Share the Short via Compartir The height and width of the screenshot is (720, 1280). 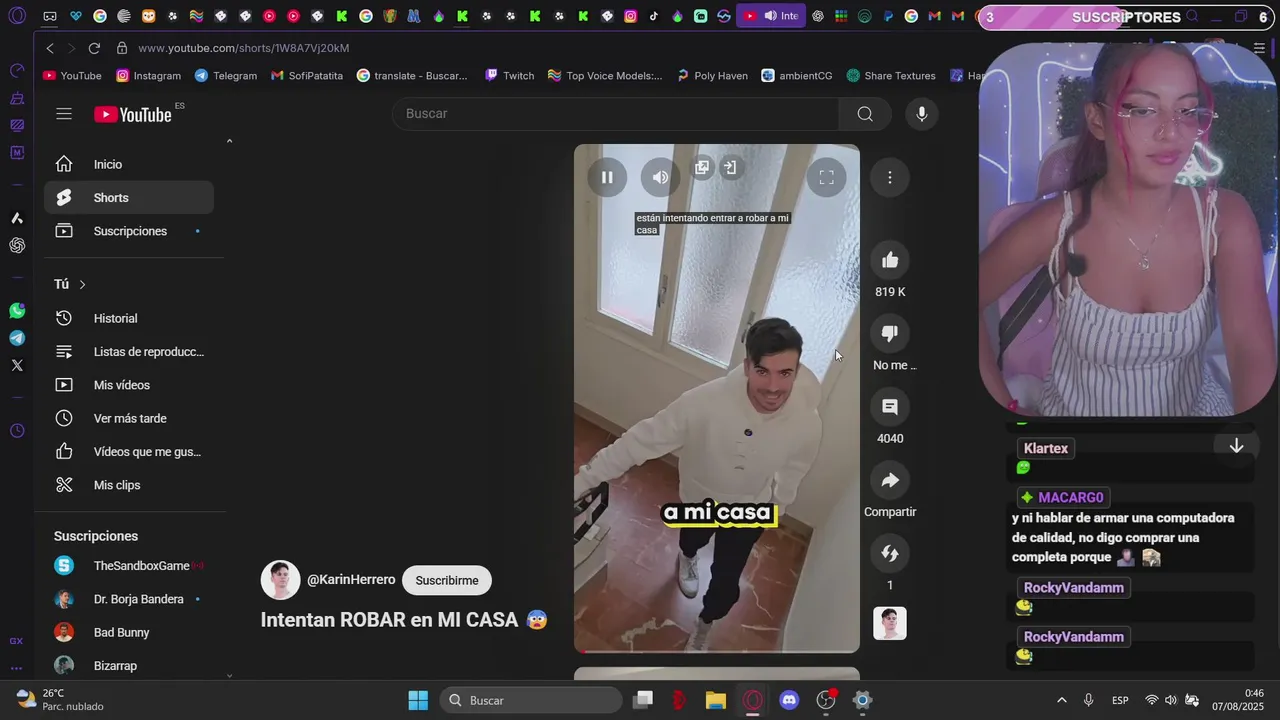pyautogui.click(x=890, y=480)
